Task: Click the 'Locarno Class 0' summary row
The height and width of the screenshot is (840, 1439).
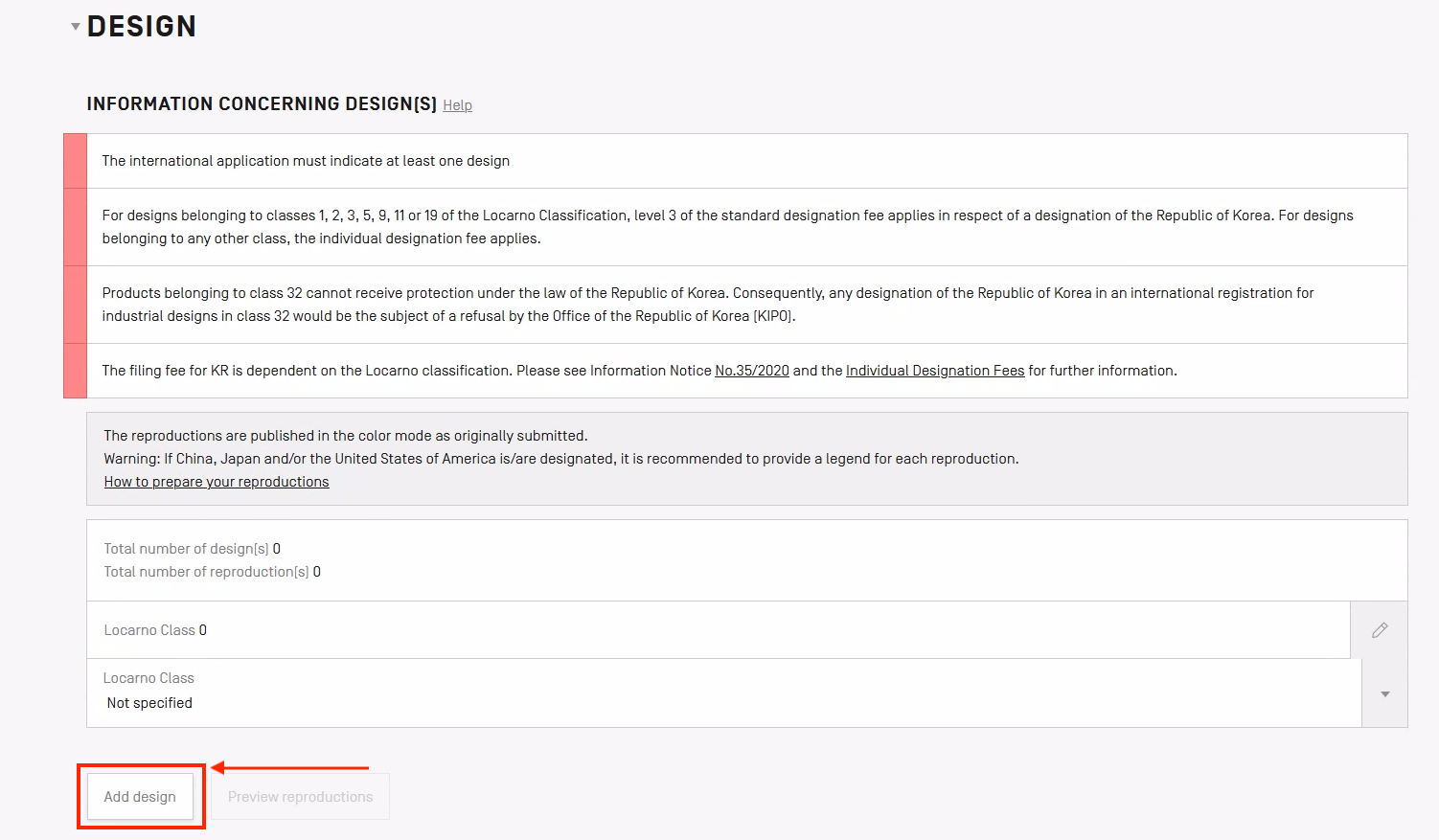Action: 155,630
